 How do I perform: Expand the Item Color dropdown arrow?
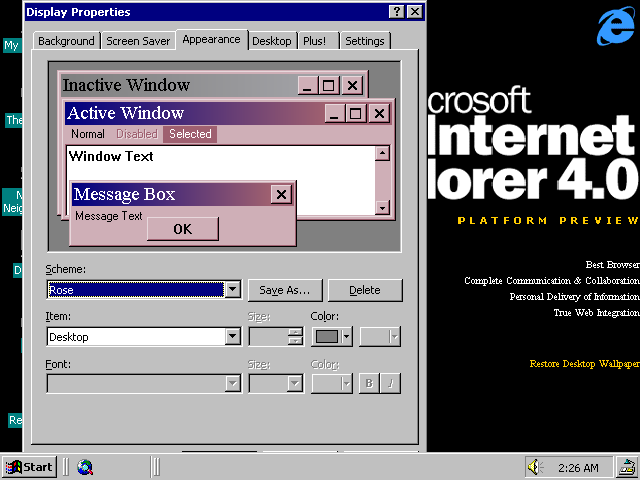[x=347, y=337]
